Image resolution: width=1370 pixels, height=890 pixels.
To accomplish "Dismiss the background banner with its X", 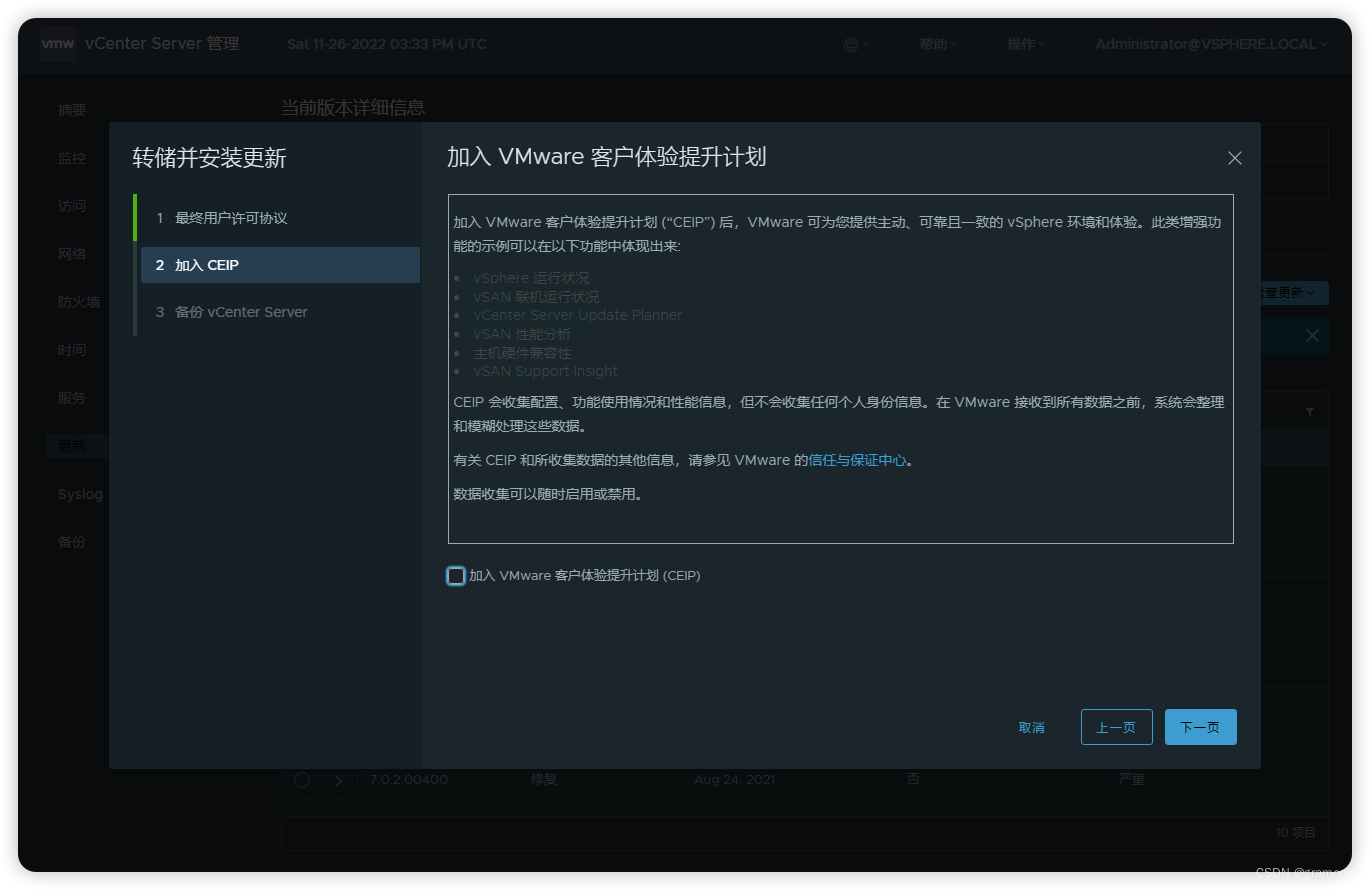I will pos(1312,337).
